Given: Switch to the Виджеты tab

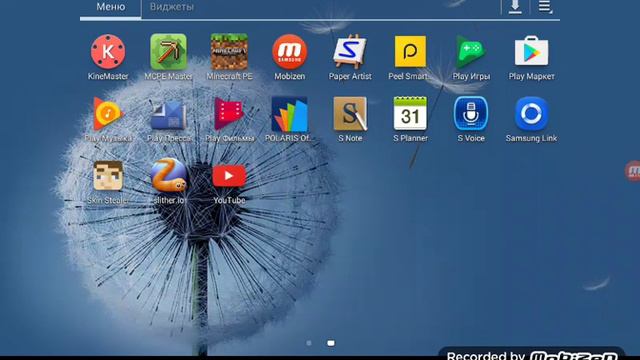Looking at the screenshot, I should (x=171, y=7).
